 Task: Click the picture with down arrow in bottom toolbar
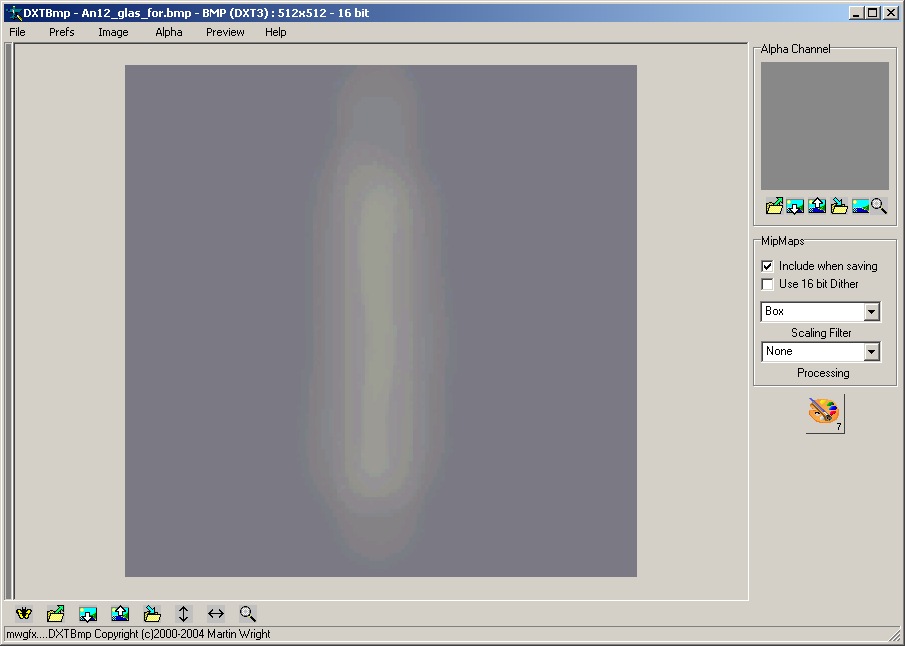[88, 614]
